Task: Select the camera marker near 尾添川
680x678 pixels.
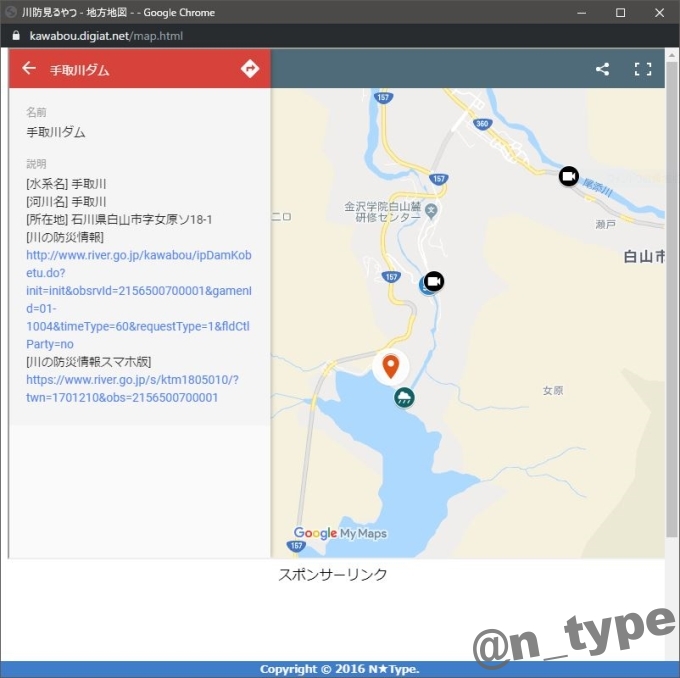Action: [x=568, y=176]
